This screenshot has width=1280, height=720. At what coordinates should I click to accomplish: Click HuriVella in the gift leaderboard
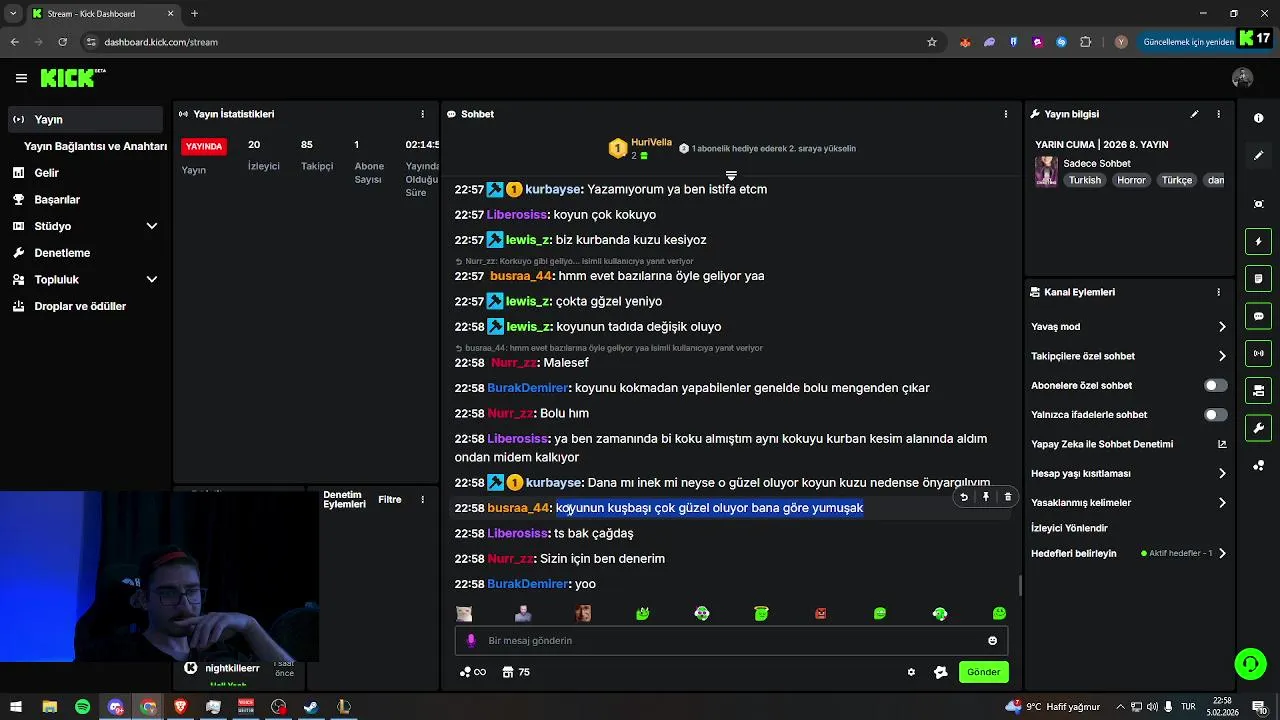[651, 143]
